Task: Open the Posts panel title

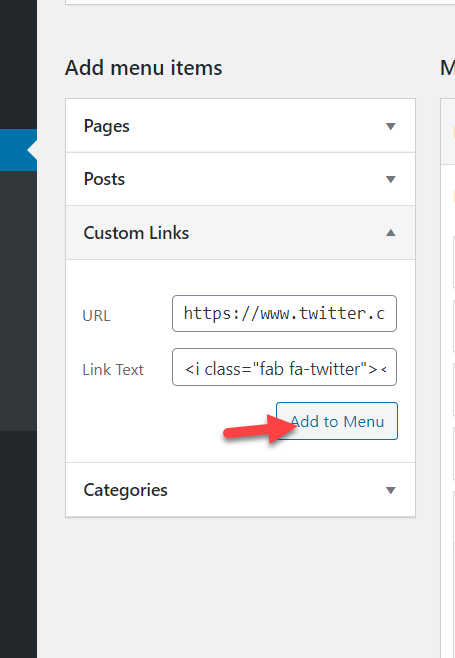Action: click(x=104, y=179)
